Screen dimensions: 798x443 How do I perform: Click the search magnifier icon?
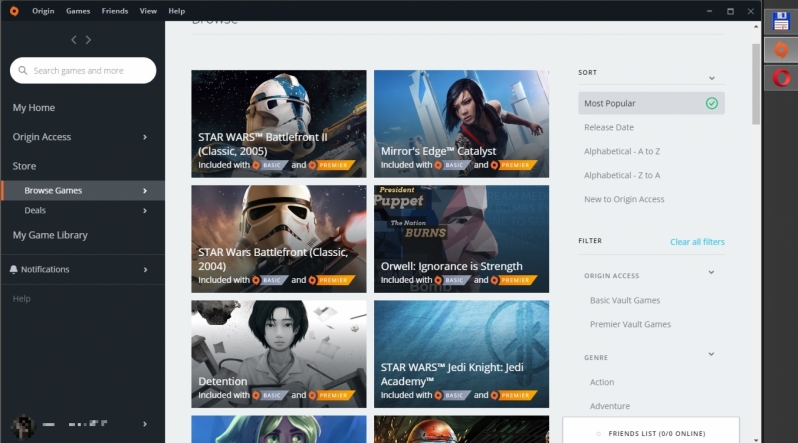coord(23,70)
